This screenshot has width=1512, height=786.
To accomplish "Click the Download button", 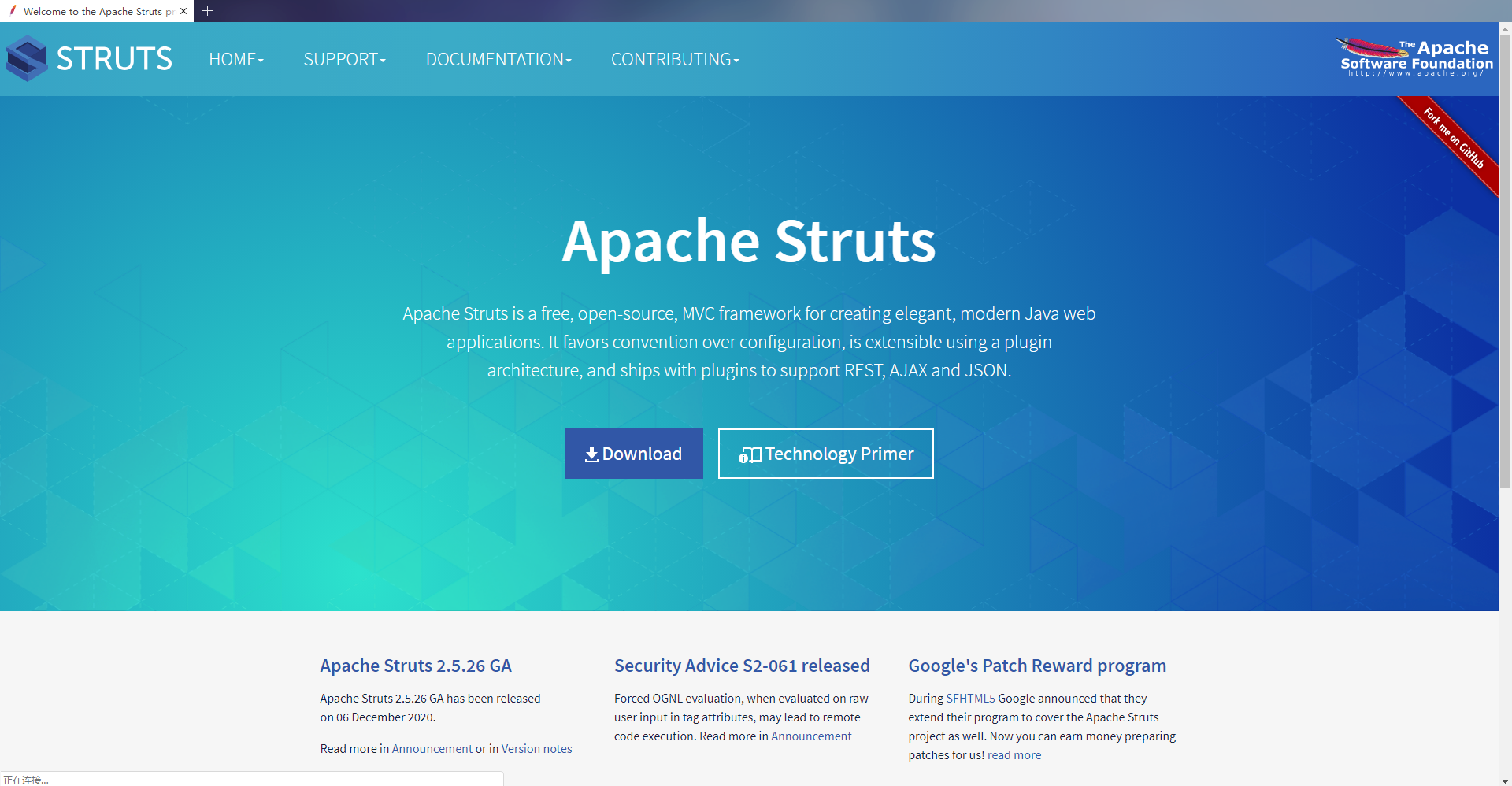I will 634,454.
